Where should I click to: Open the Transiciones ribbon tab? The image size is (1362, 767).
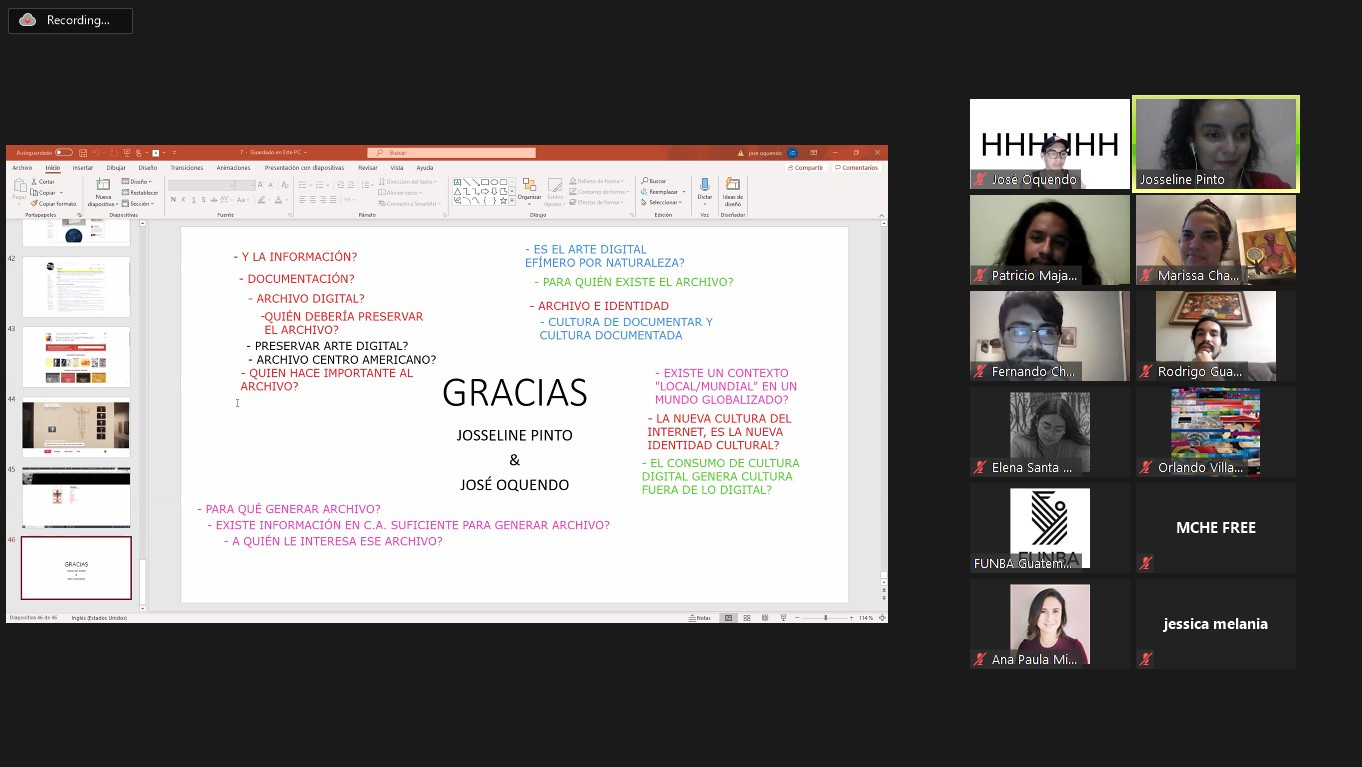click(187, 168)
